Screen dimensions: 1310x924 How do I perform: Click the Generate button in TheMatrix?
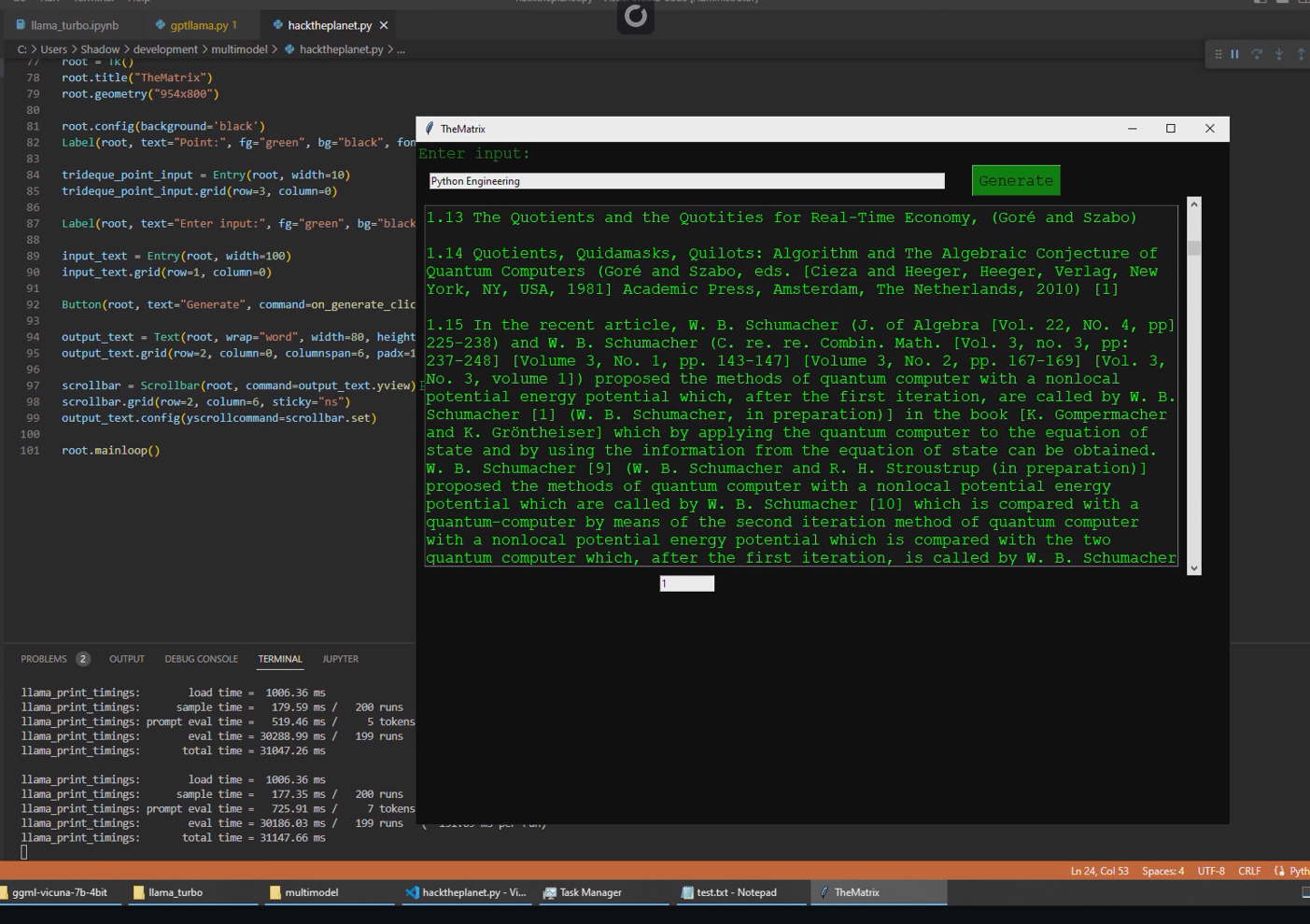pos(1016,180)
